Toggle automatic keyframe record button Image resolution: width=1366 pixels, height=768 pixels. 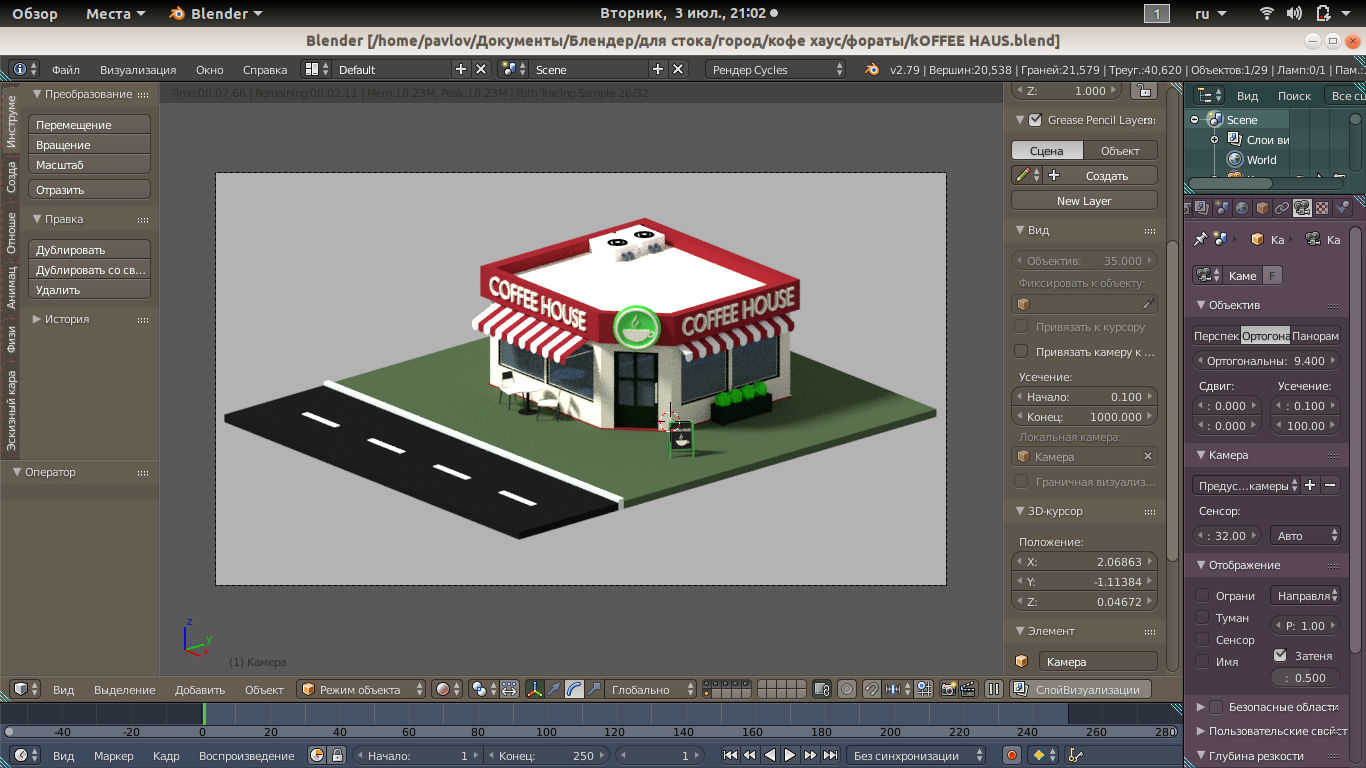[x=1011, y=756]
